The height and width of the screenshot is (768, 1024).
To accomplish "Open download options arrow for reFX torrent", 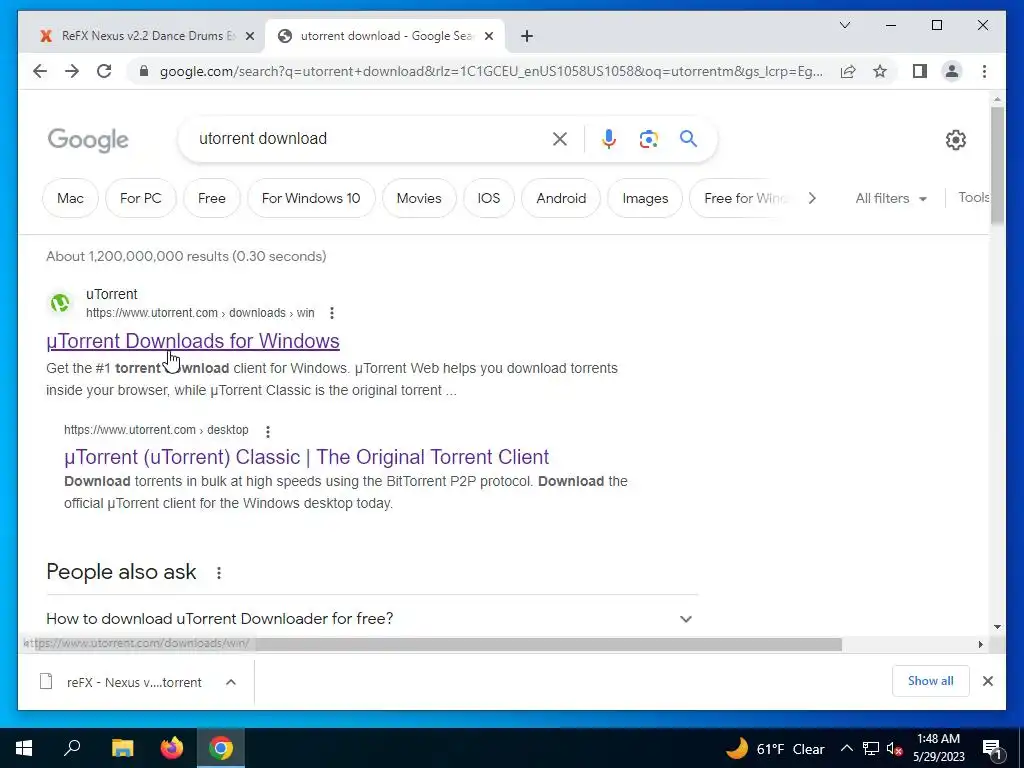I will coord(231,682).
